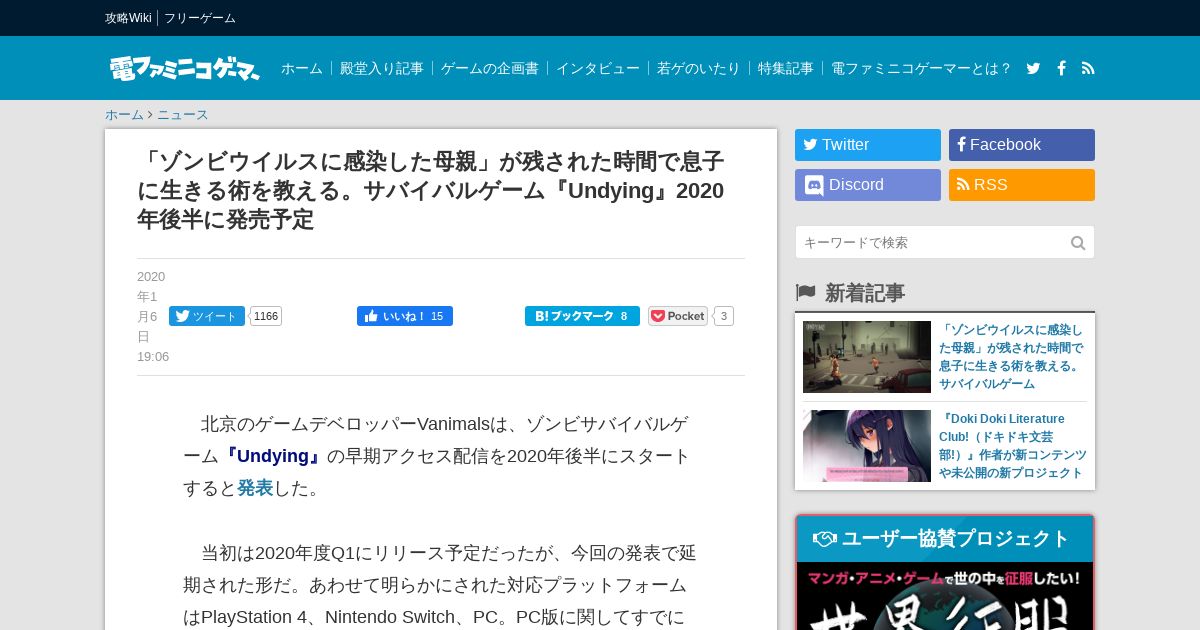Screen dimensions: 1200x630
Task: Open フリーゲーム link in top bar
Action: click(200, 18)
